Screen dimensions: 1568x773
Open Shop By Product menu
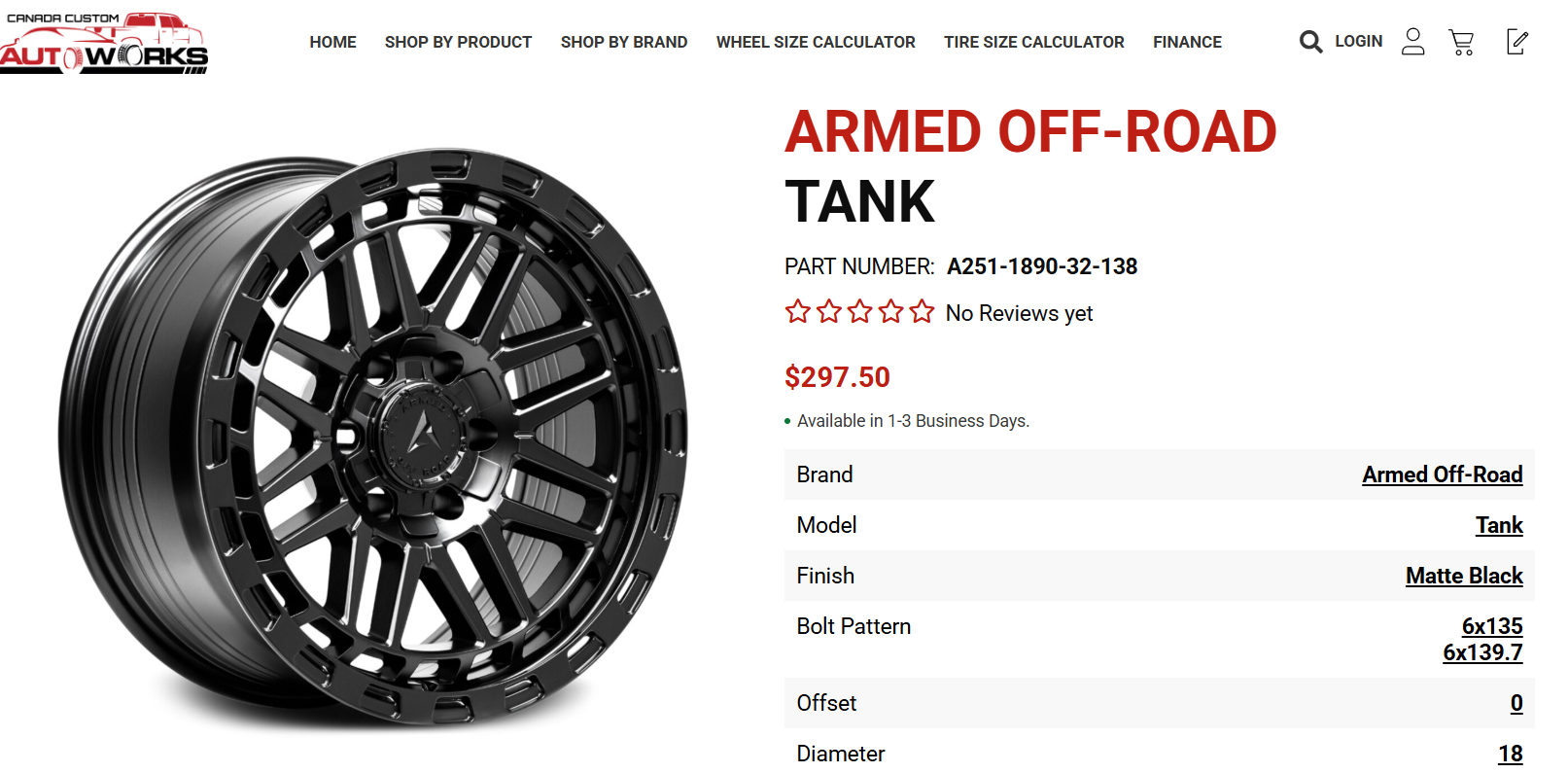click(x=458, y=43)
